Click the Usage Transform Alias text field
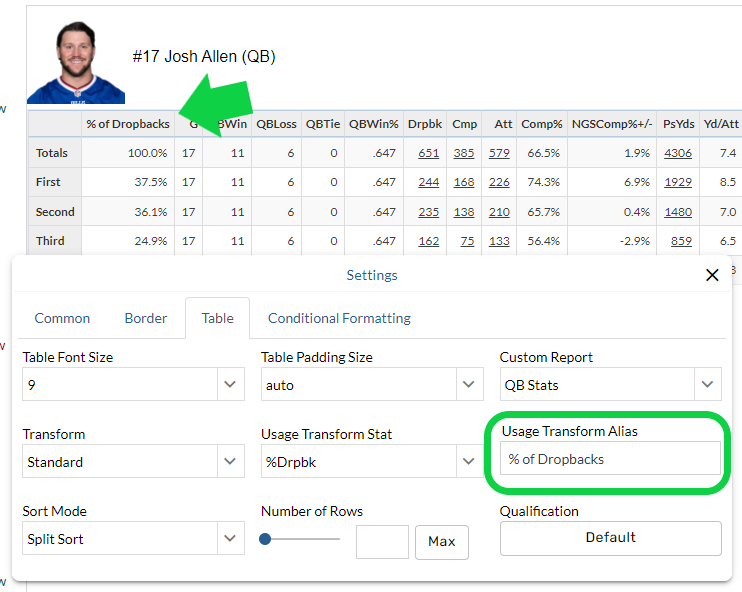The width and height of the screenshot is (742, 592). (x=610, y=459)
